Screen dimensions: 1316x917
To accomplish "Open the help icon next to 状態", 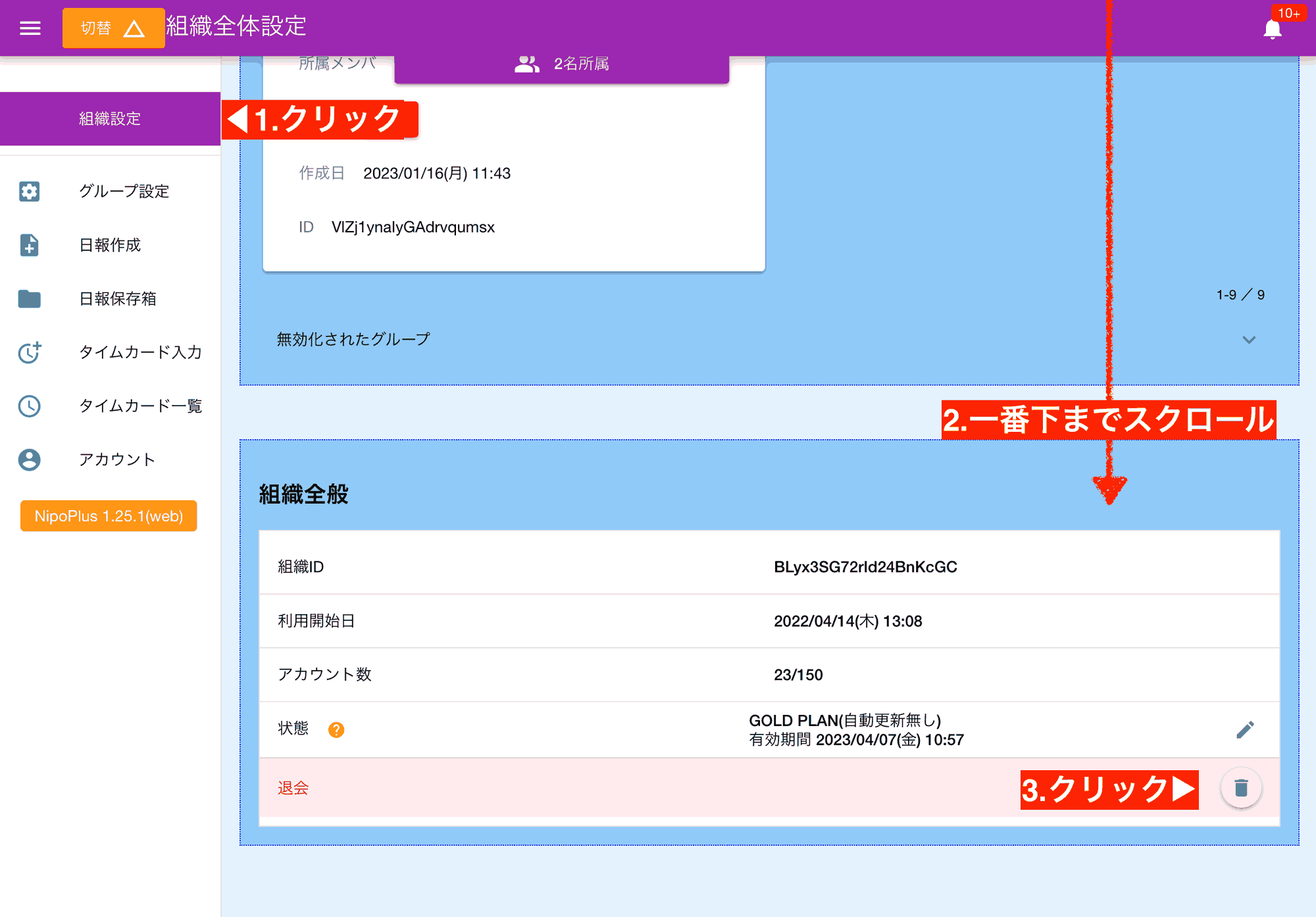I will [x=337, y=729].
